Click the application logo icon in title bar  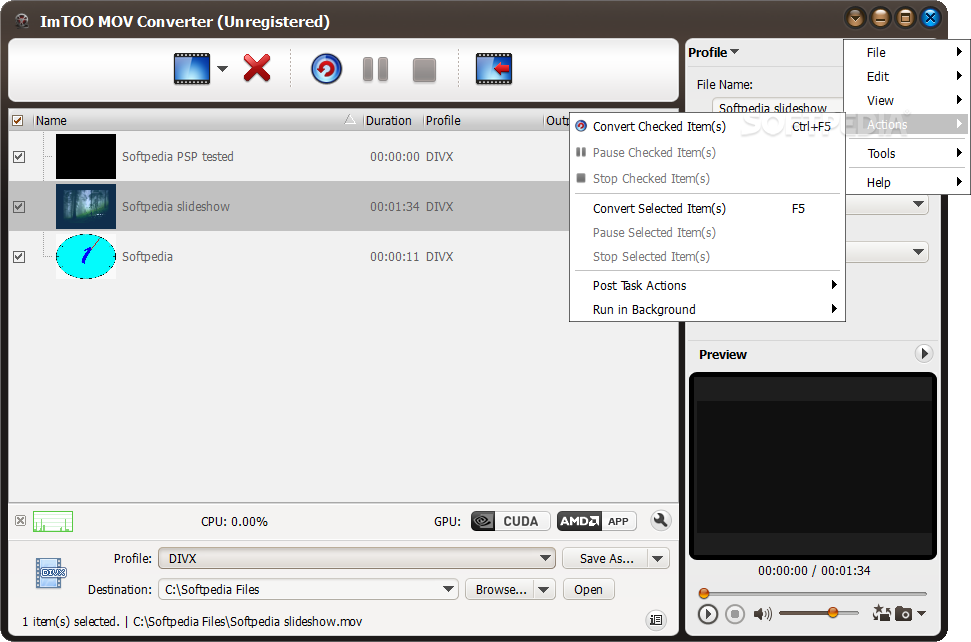(23, 21)
